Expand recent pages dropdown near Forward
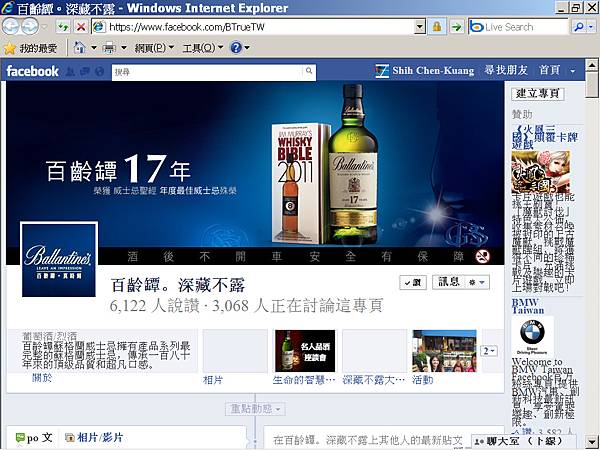The image size is (600, 450). (x=45, y=27)
